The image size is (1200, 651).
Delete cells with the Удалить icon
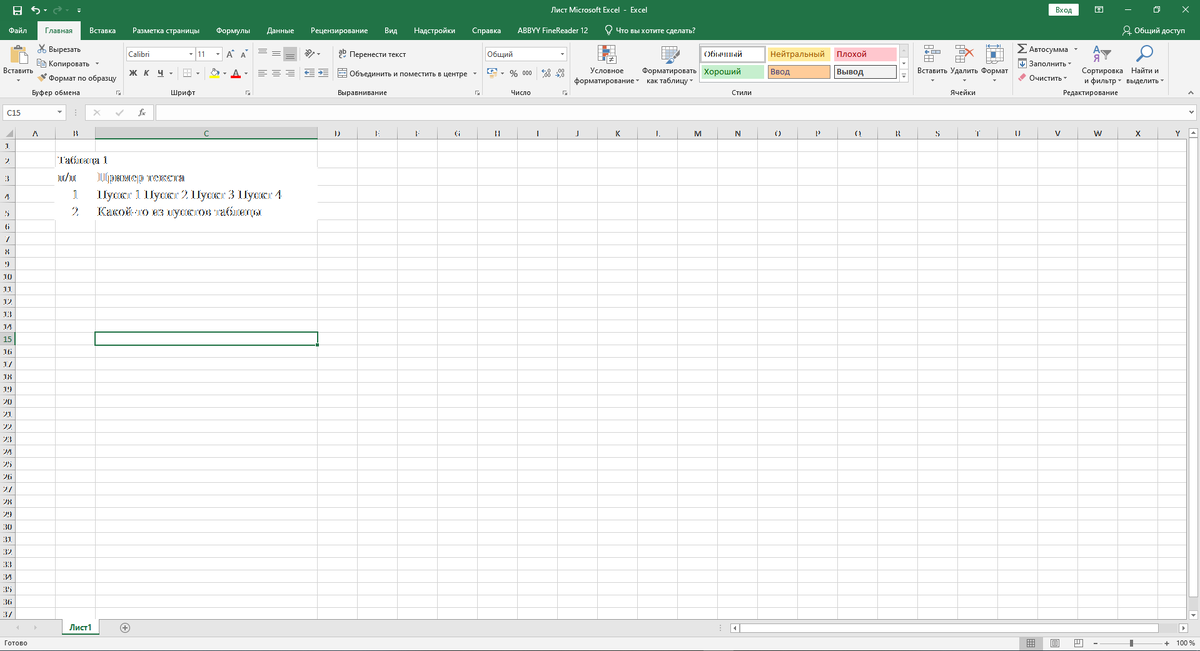click(964, 56)
